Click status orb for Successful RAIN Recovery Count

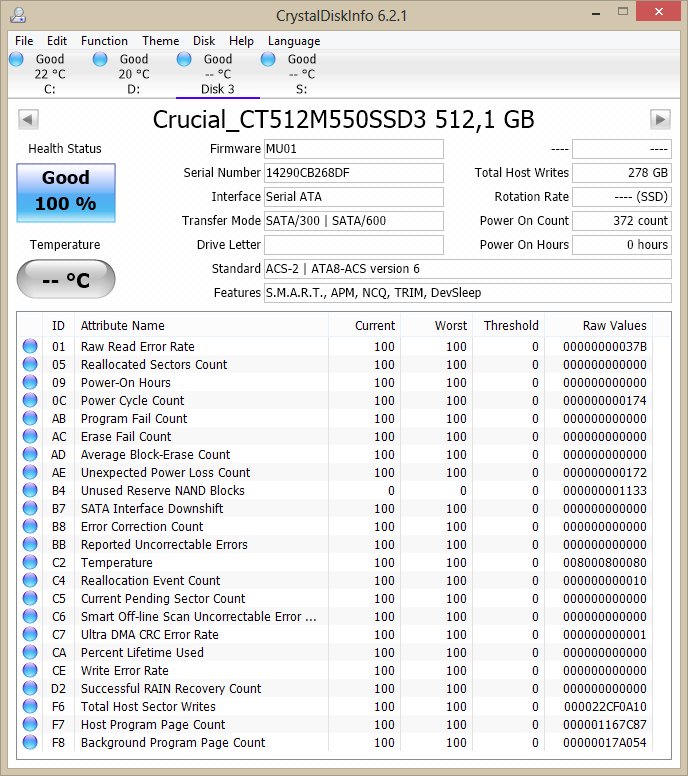click(30, 688)
